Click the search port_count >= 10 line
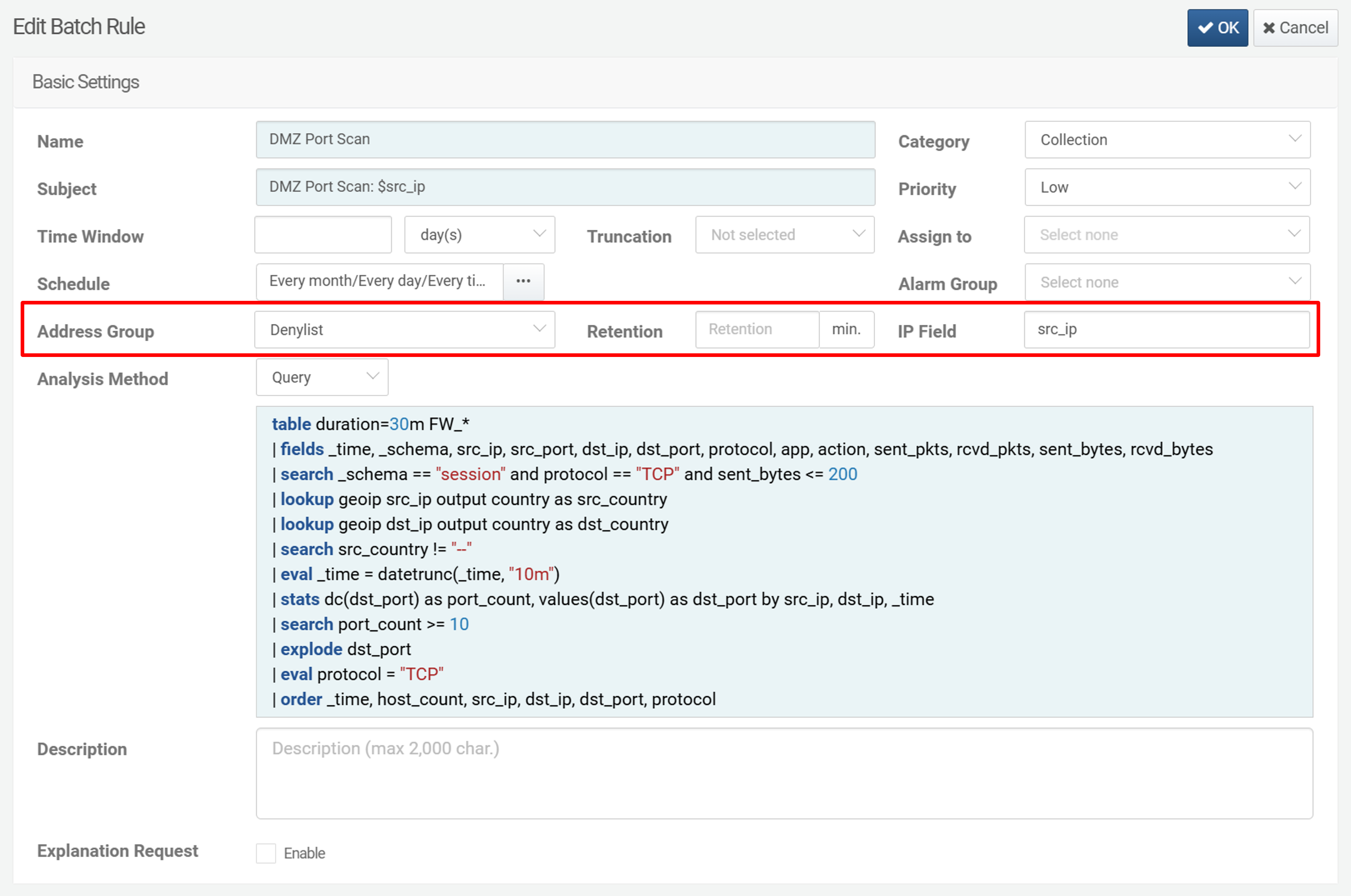The height and width of the screenshot is (896, 1351). (x=371, y=624)
